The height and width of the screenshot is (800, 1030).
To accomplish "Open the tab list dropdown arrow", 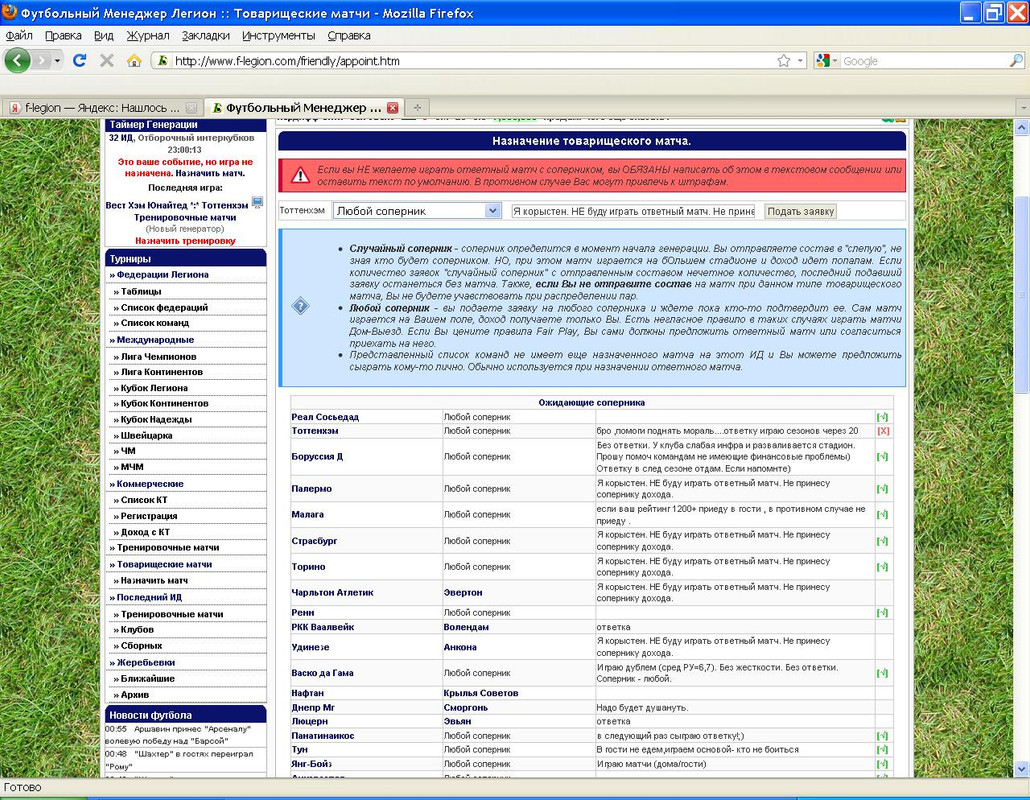I will coord(1022,106).
